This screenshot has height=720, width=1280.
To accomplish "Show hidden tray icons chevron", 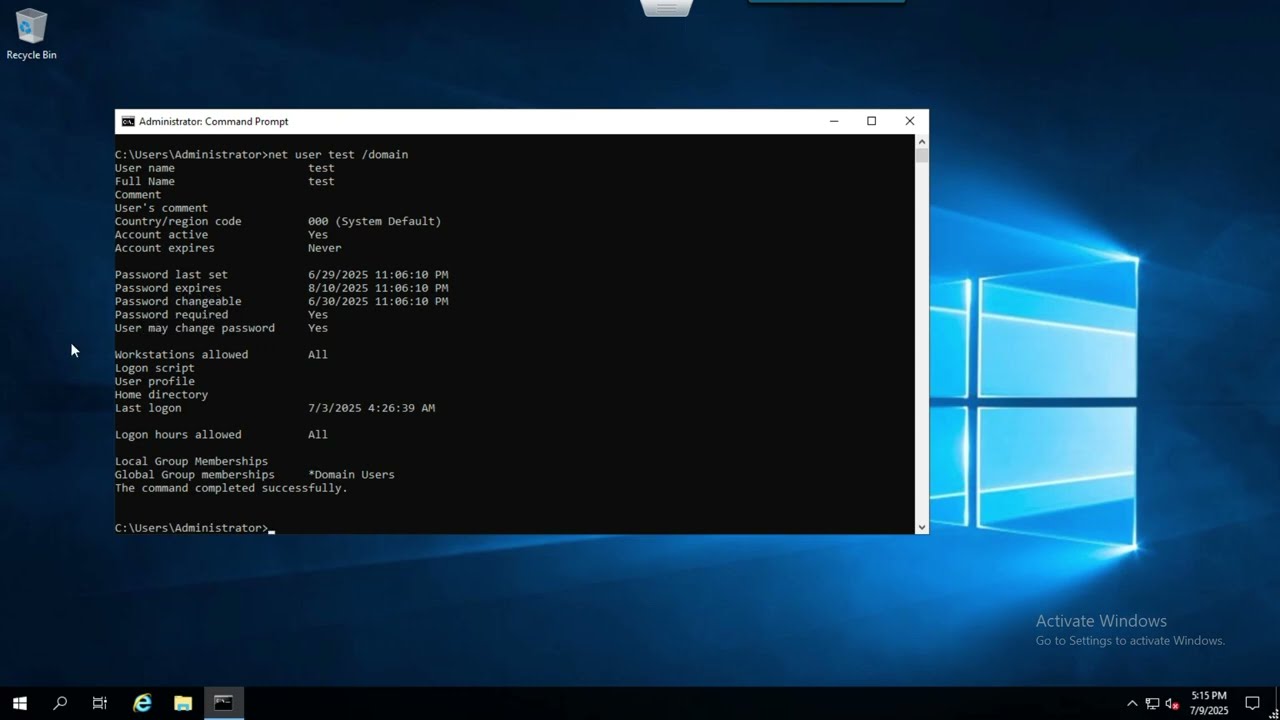I will pyautogui.click(x=1132, y=703).
